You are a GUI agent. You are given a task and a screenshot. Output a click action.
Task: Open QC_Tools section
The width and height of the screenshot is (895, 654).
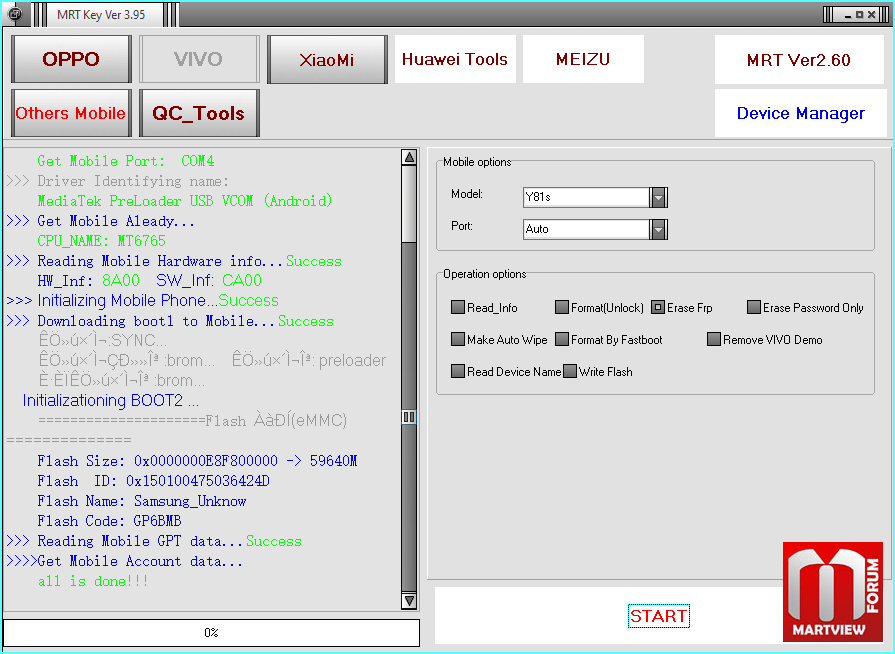pos(199,113)
